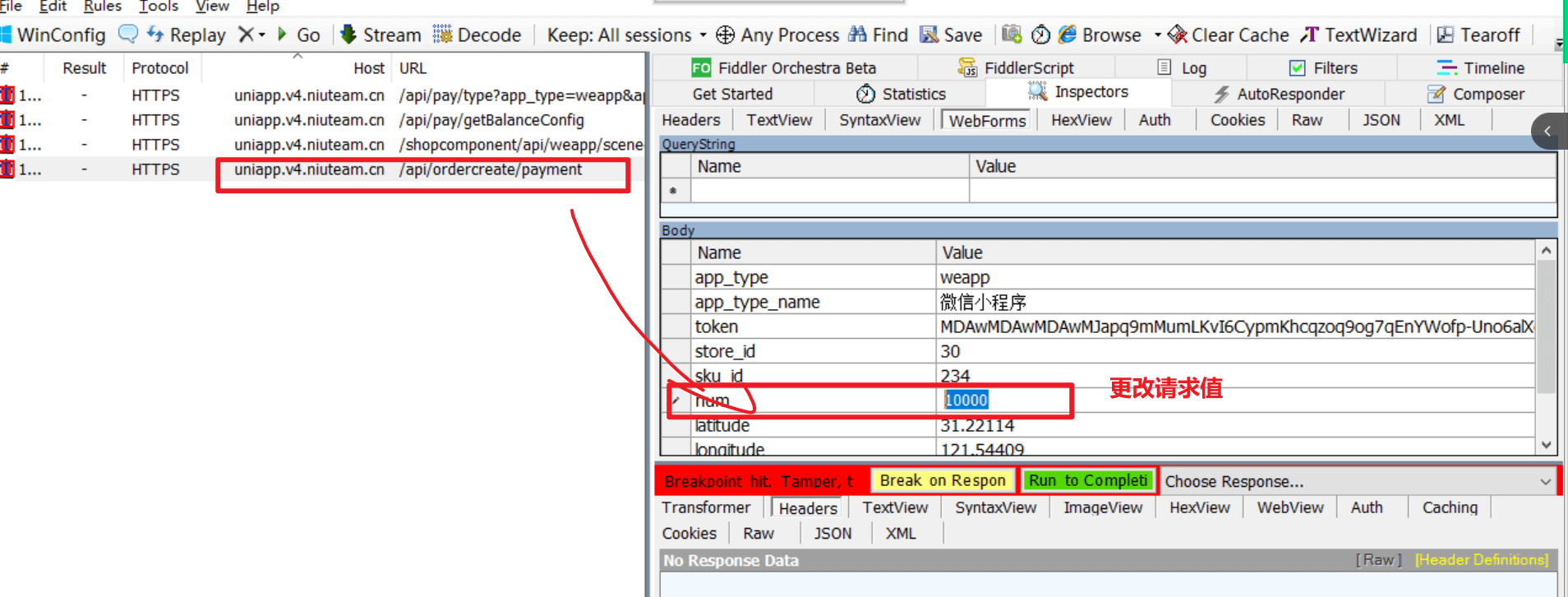Click Tearoff toolbar button
The height and width of the screenshot is (597, 1568).
click(1478, 35)
